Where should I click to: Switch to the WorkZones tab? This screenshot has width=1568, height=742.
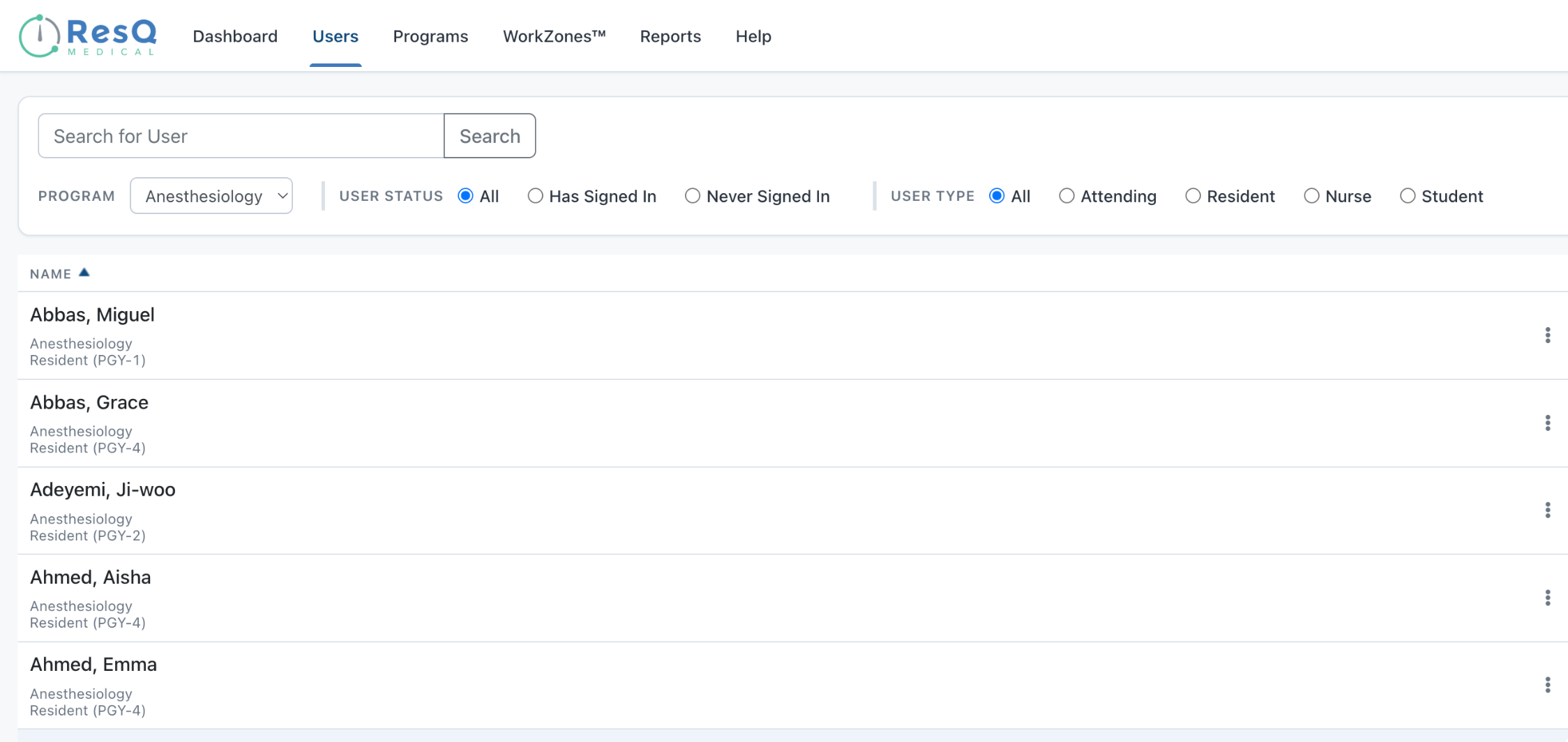click(555, 36)
